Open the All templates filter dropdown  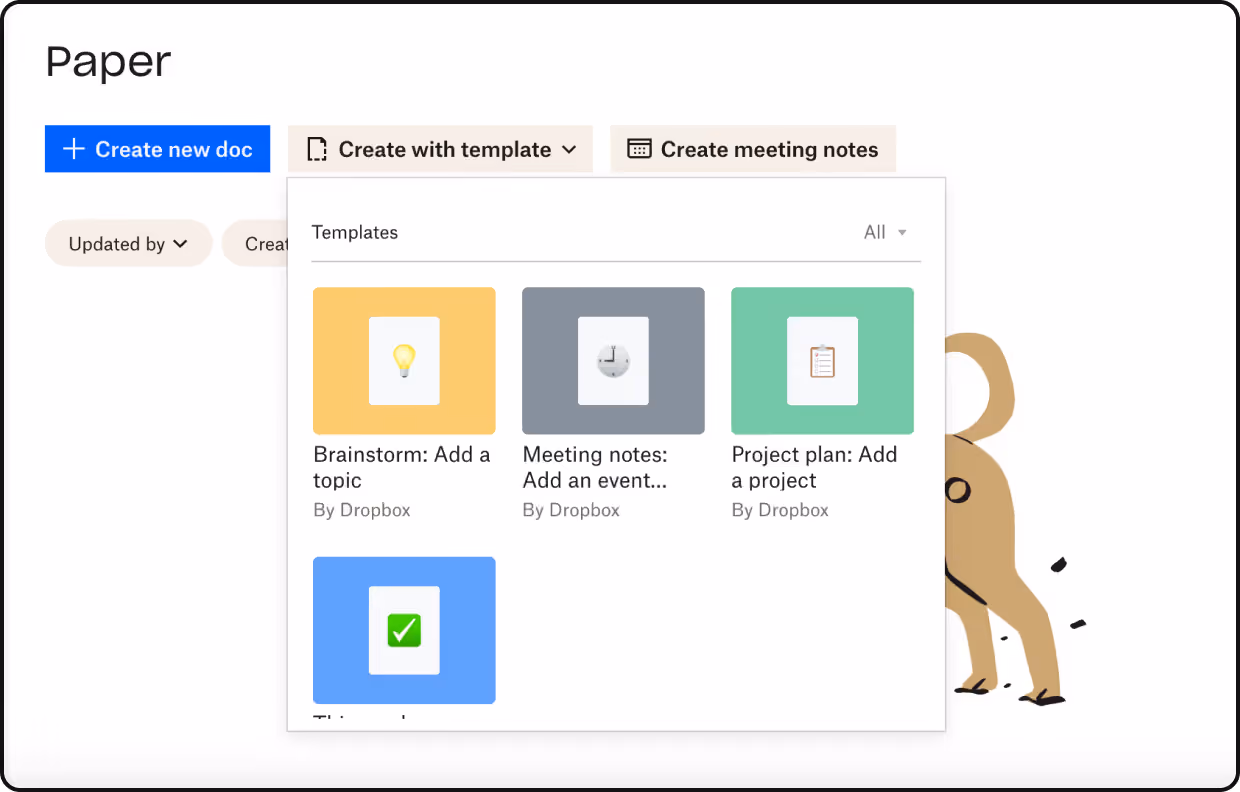(885, 232)
